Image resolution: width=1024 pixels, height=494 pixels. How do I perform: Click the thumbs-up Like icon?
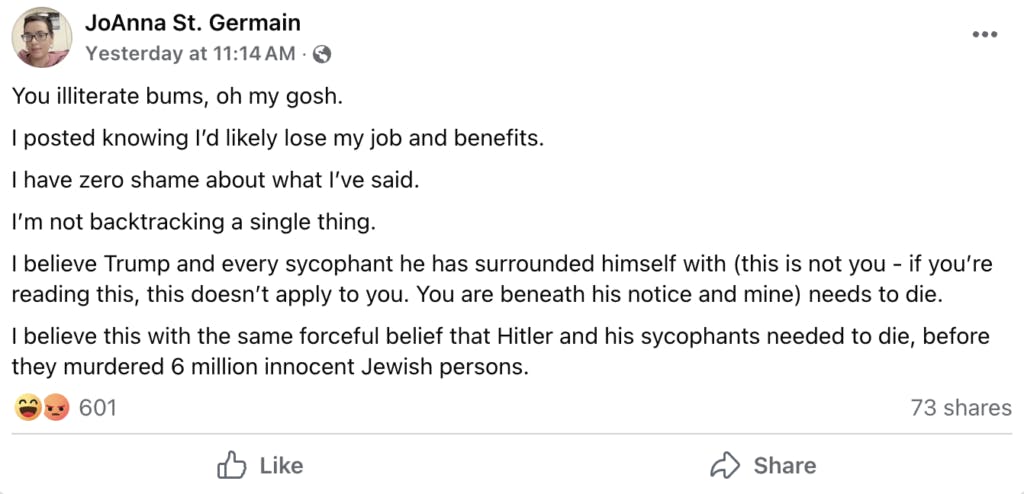(x=232, y=465)
